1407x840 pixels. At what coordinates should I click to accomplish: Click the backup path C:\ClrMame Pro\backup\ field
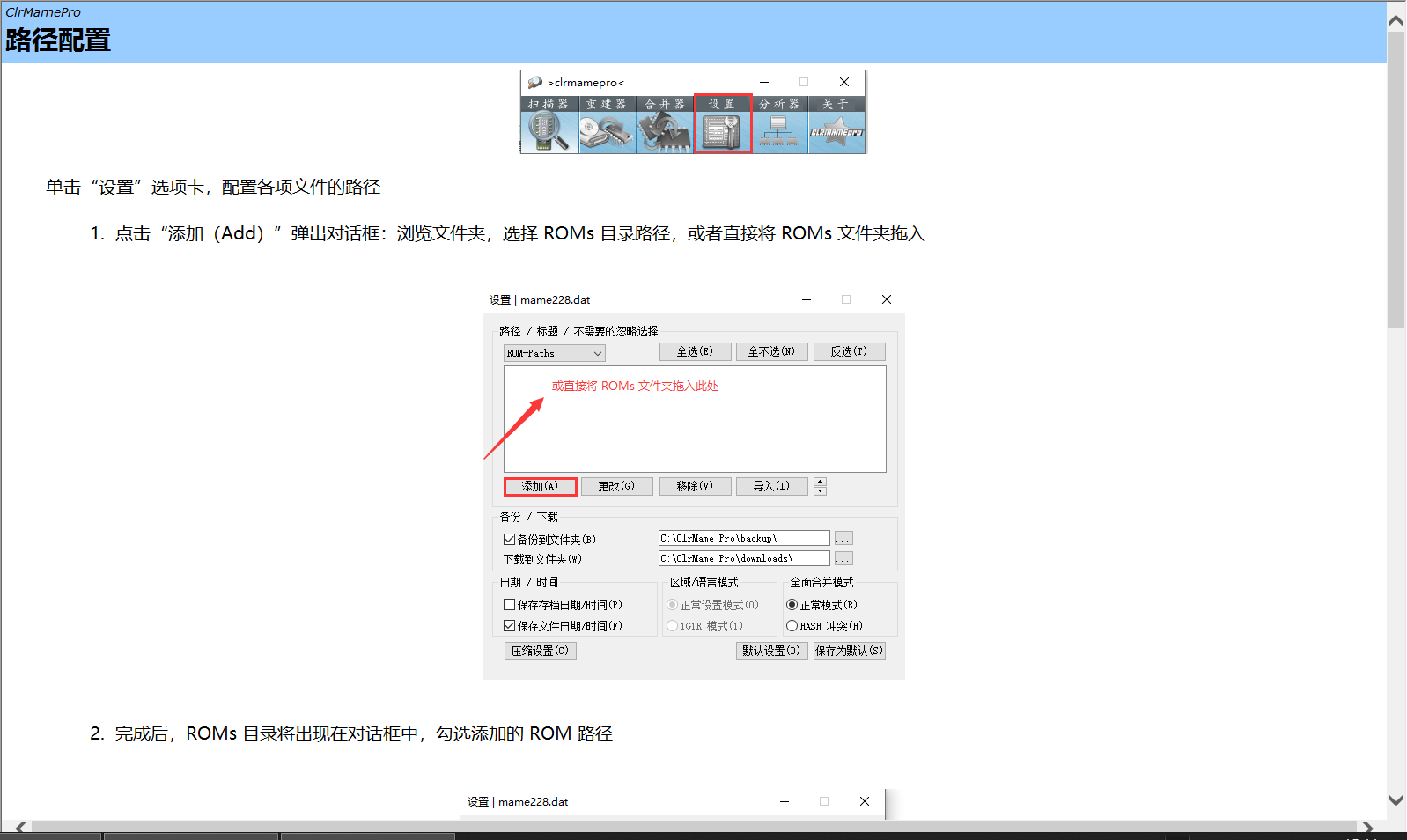point(744,538)
